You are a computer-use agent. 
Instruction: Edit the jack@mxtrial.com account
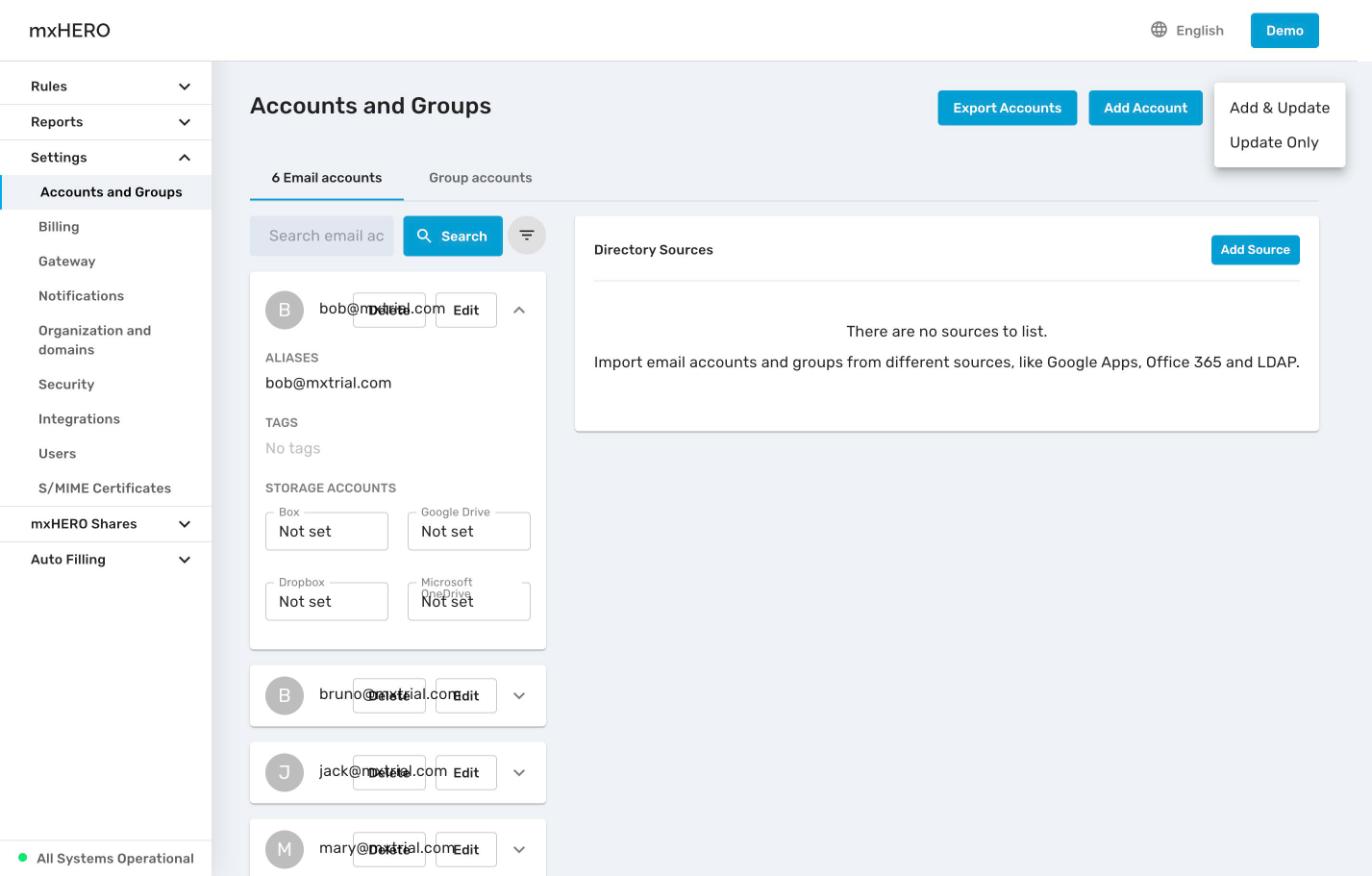pos(466,772)
